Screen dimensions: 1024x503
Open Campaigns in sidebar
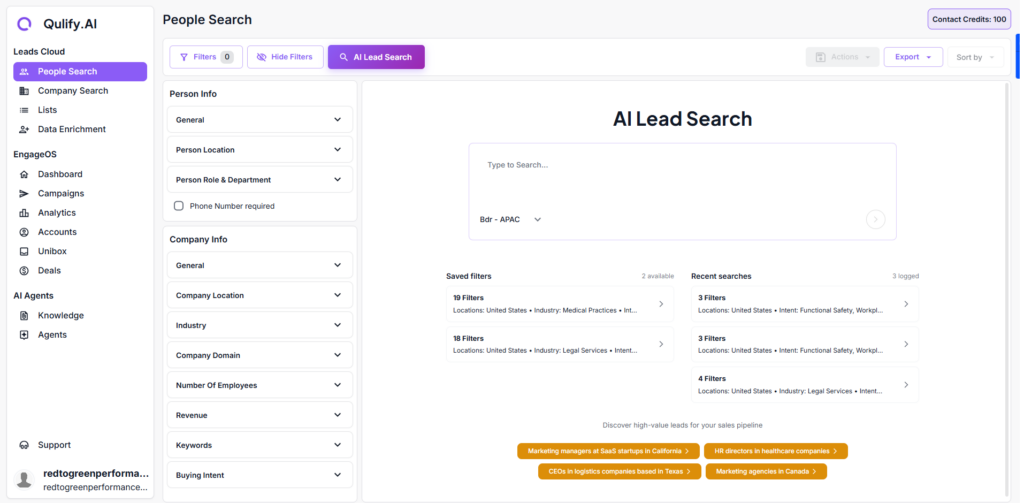pyautogui.click(x=80, y=194)
